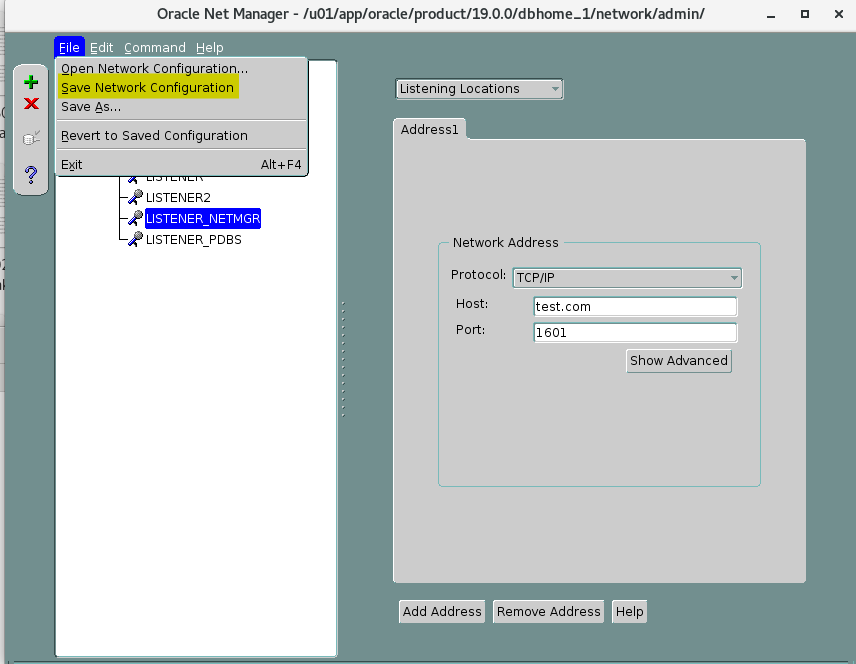
Task: Open the File menu
Action: (x=69, y=48)
